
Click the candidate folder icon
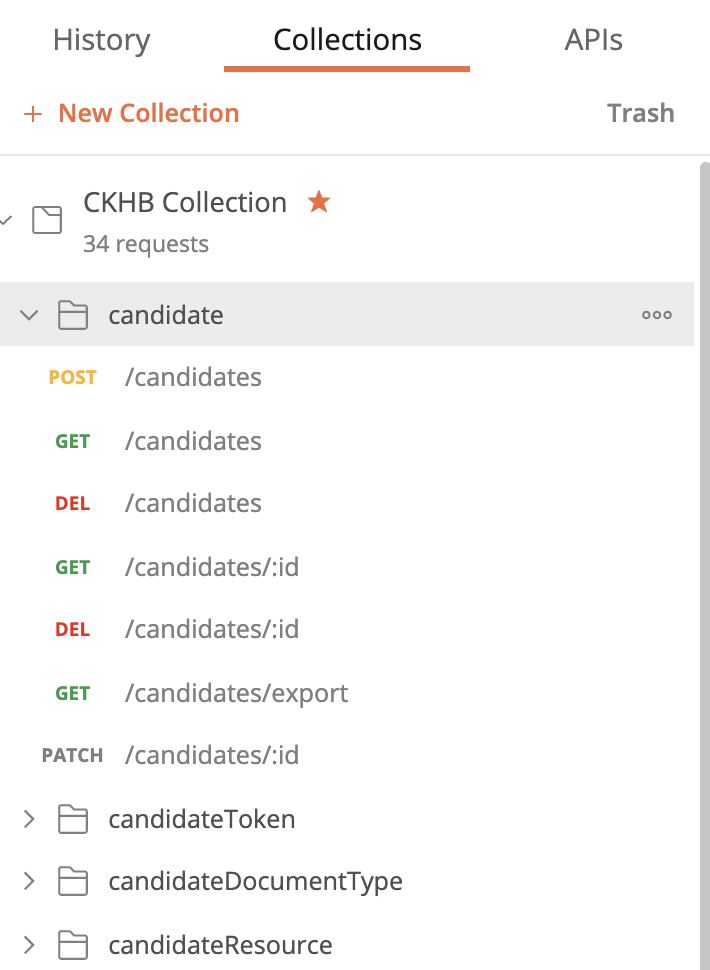[74, 314]
